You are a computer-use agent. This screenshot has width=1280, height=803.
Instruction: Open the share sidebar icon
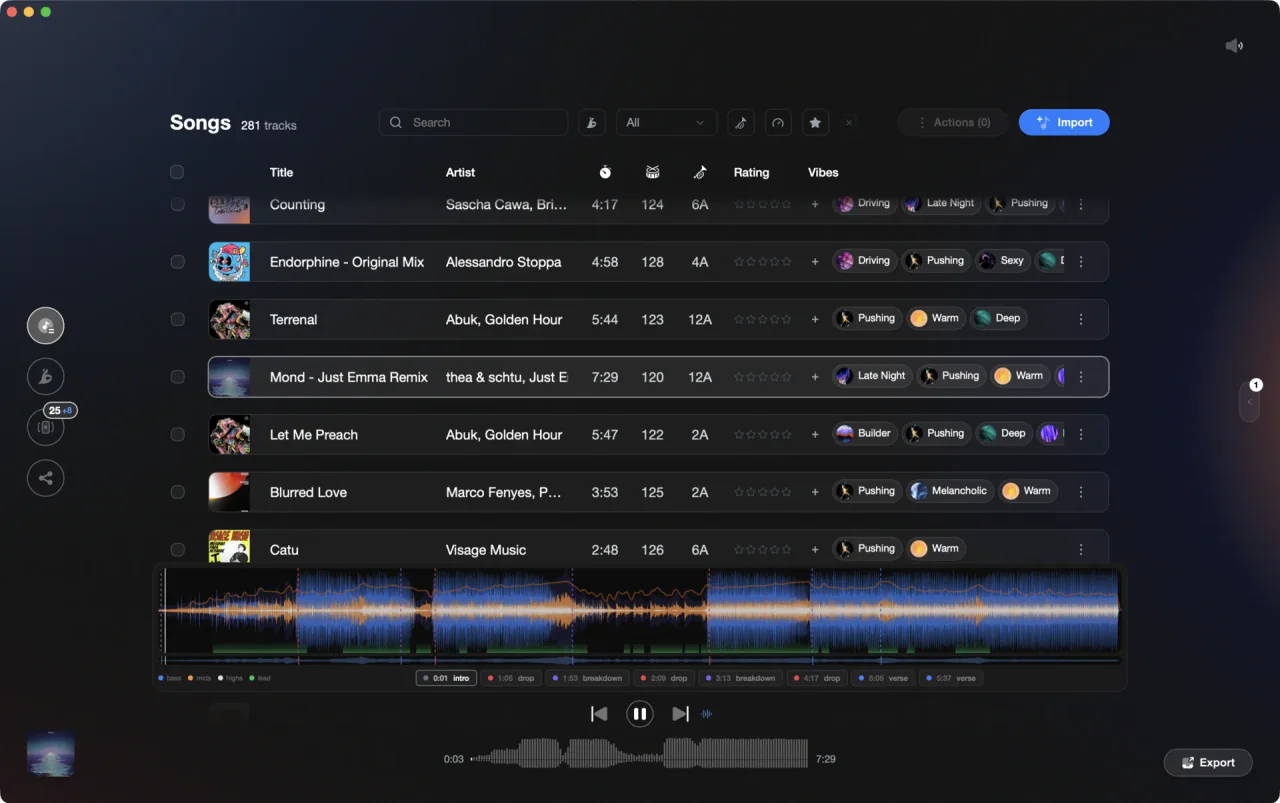pyautogui.click(x=46, y=478)
